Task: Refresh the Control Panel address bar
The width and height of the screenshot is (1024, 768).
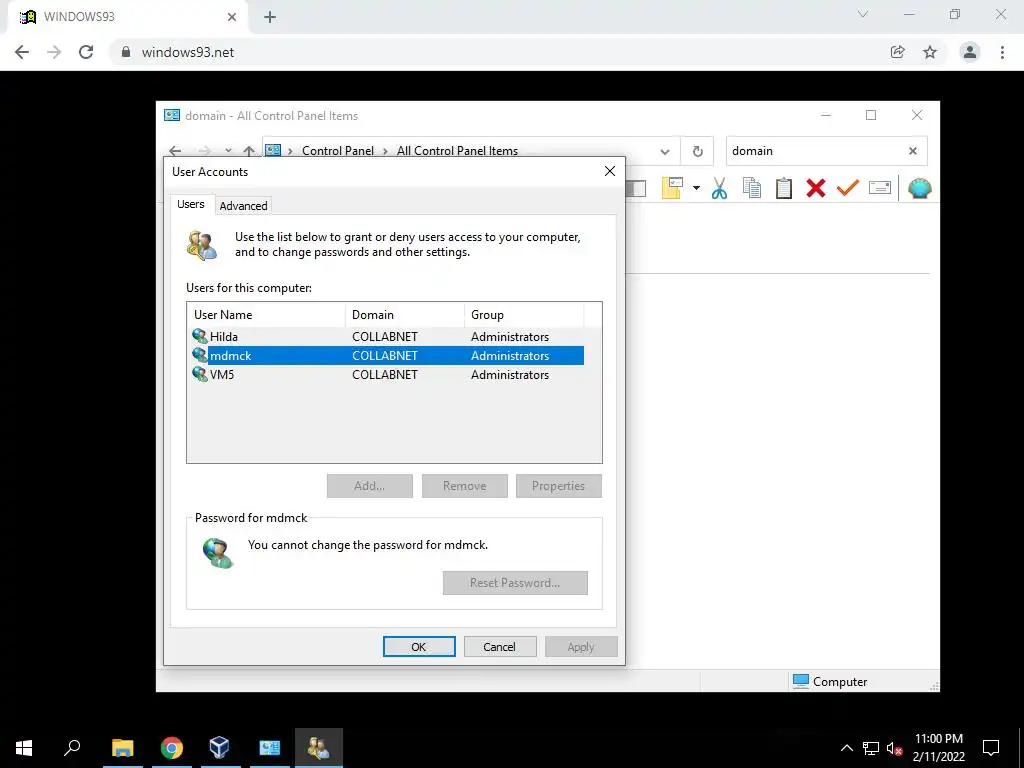Action: [697, 151]
